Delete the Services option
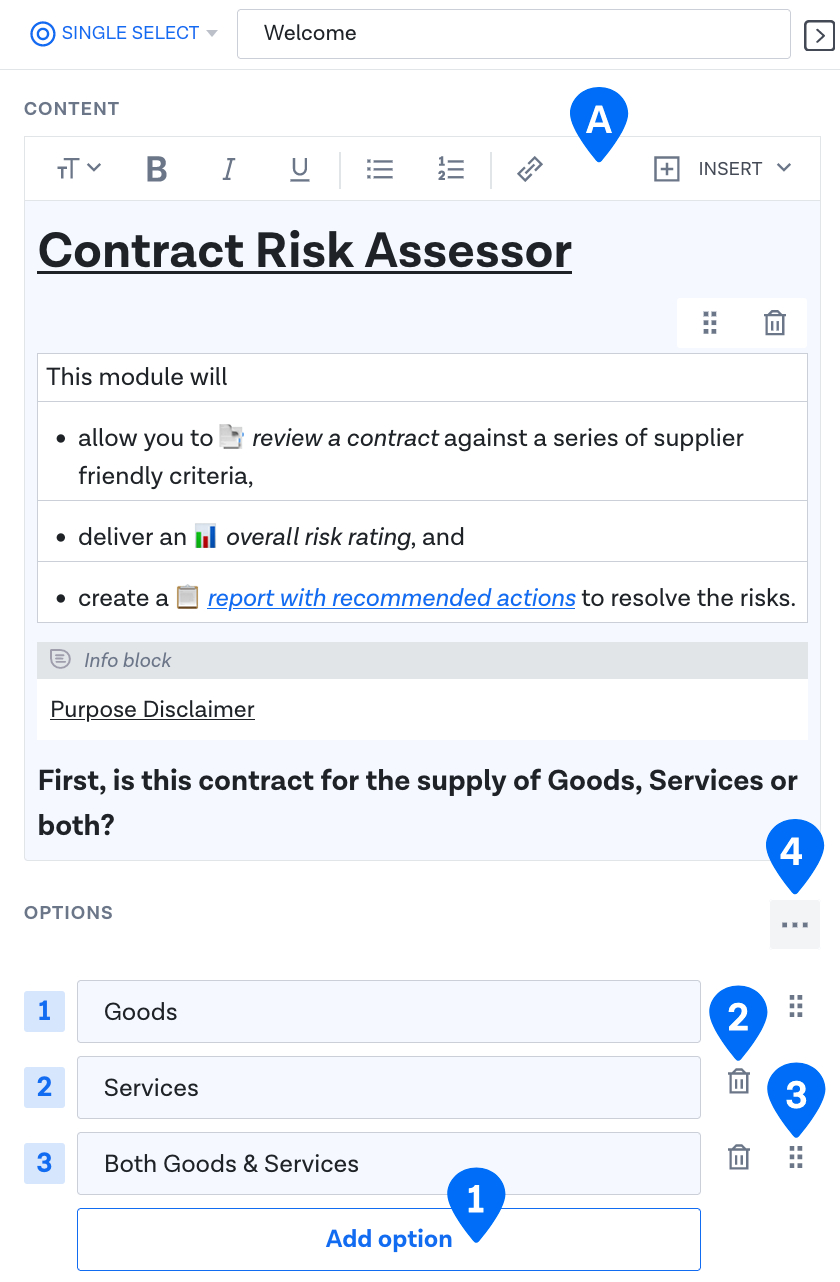The width and height of the screenshot is (840, 1282). pyautogui.click(x=738, y=1081)
